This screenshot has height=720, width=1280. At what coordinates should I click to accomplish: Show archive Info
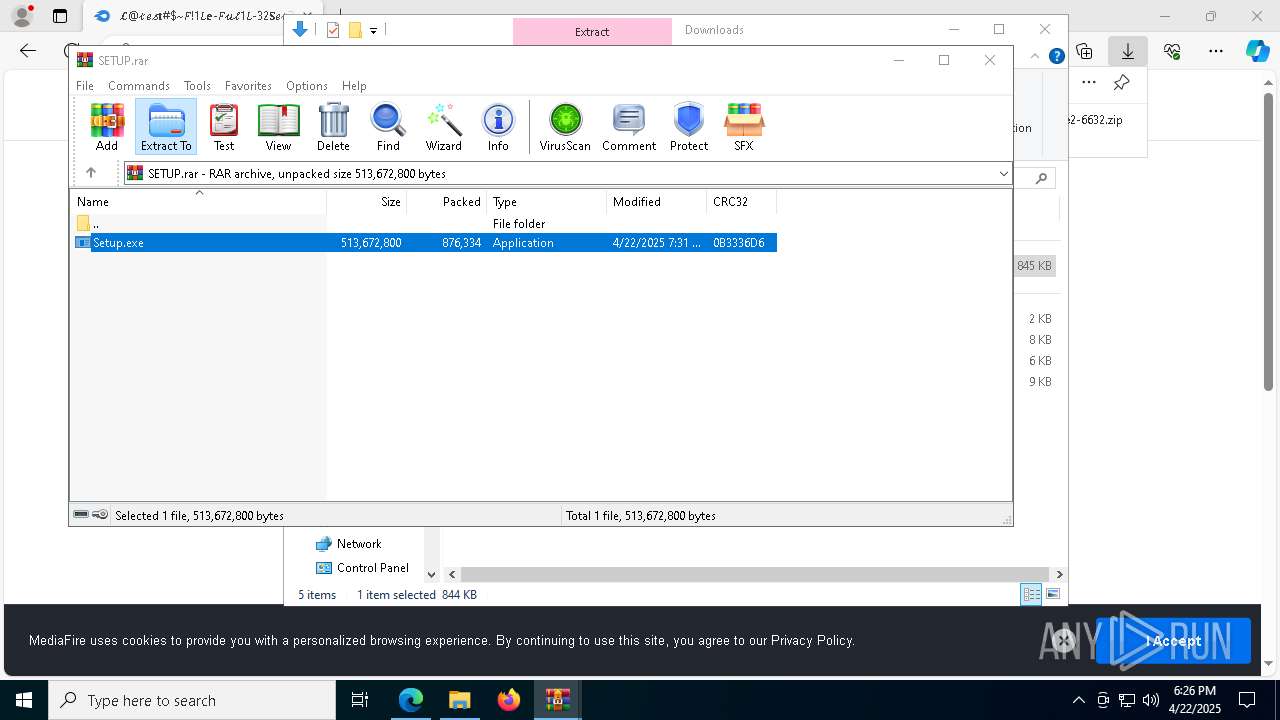coord(498,127)
